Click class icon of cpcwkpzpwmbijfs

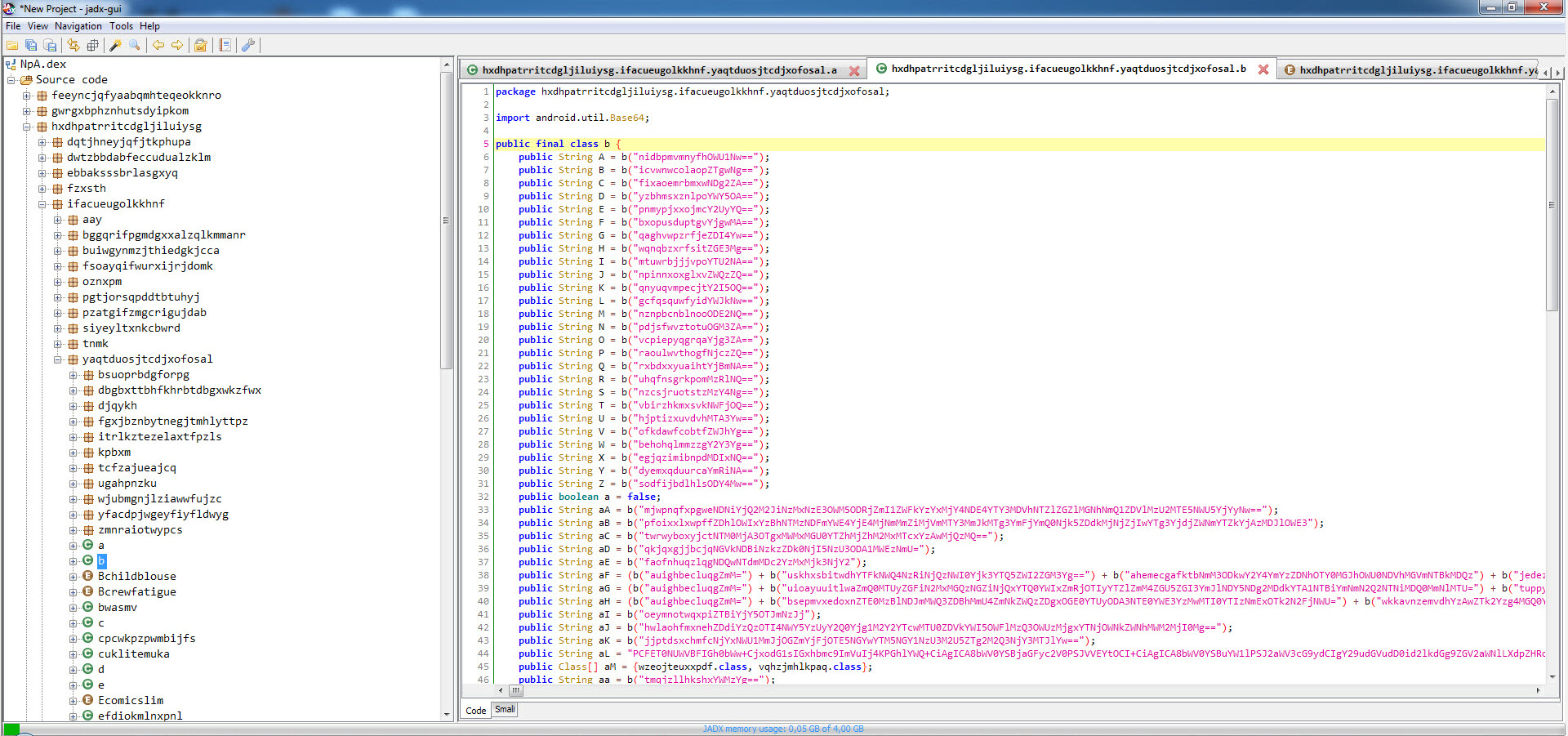click(87, 638)
